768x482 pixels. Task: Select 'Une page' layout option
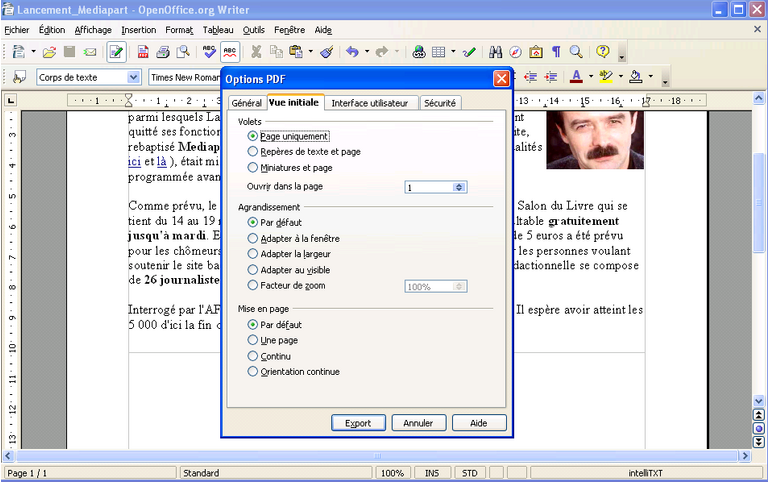click(x=252, y=340)
